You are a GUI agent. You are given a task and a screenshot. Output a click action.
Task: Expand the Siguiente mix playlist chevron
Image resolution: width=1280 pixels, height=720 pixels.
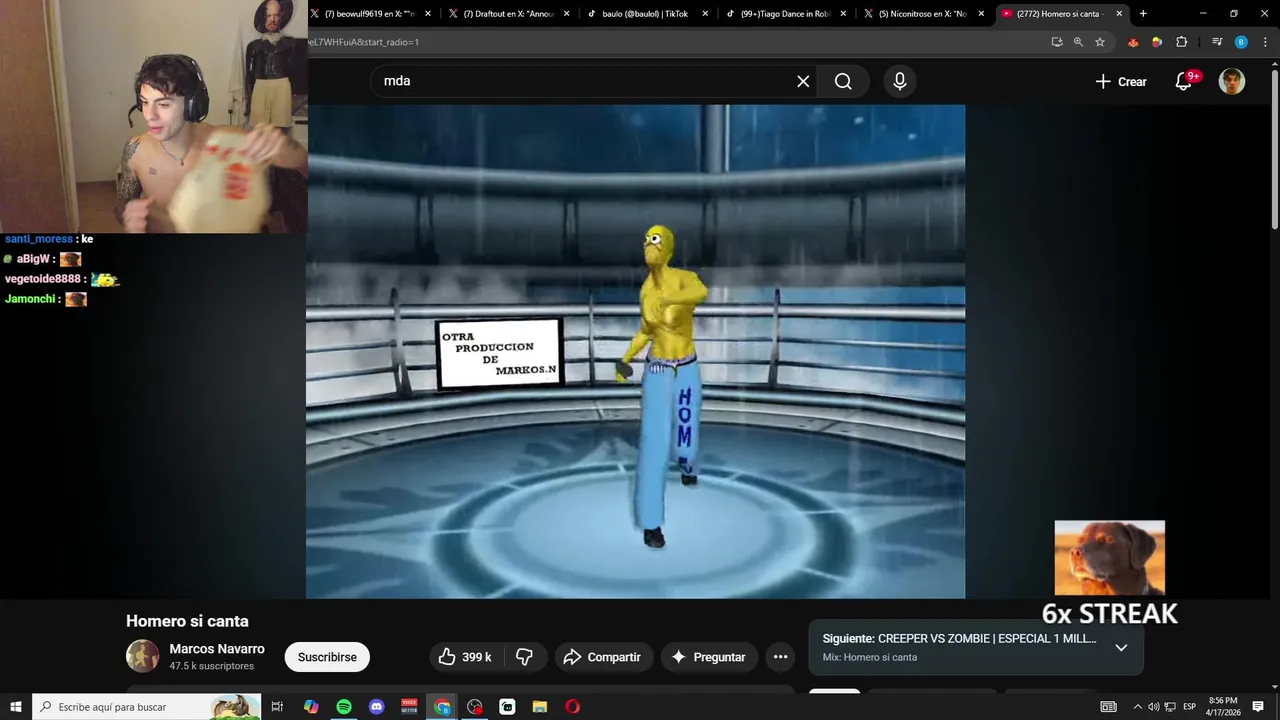1121,647
